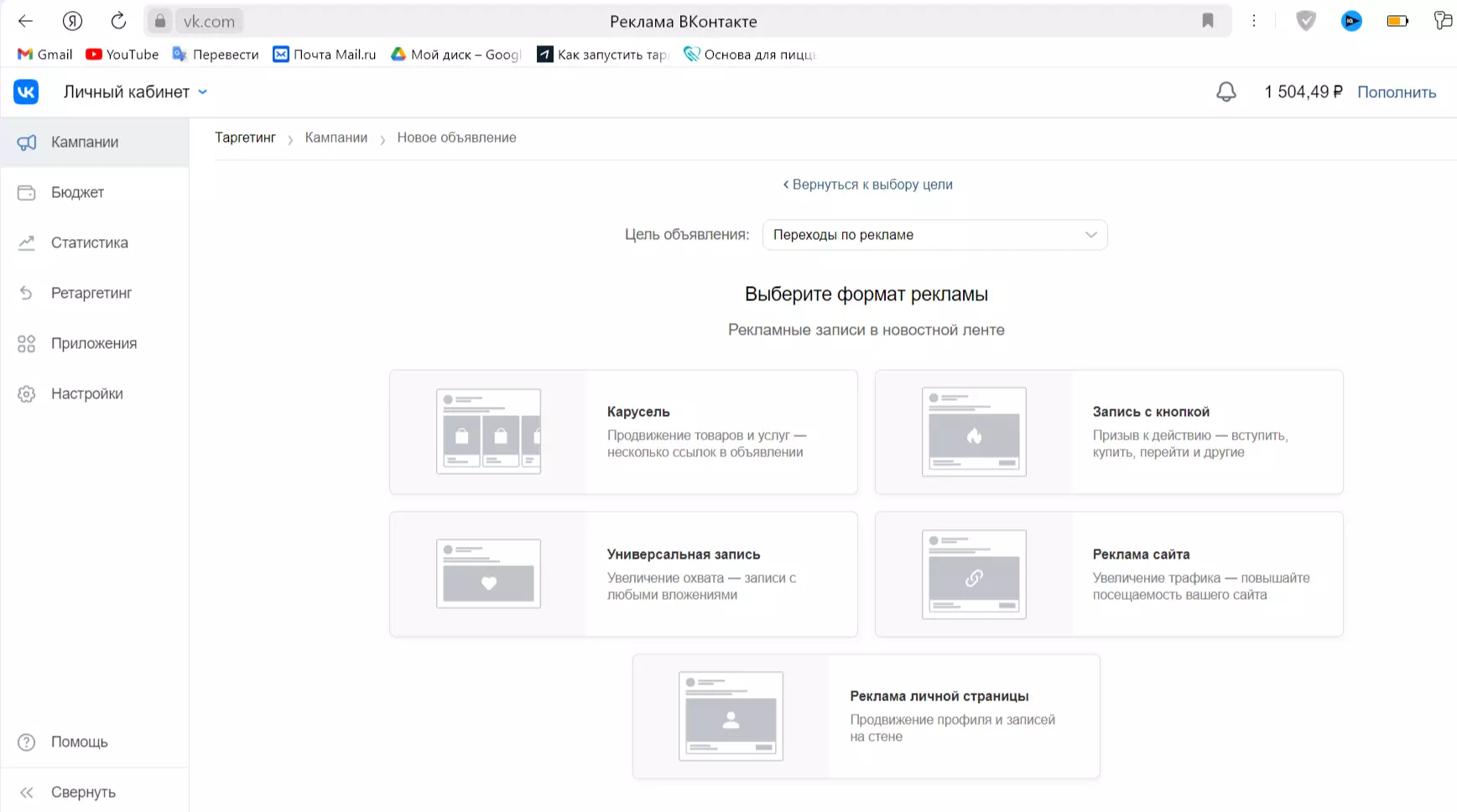Click Таргетинг in the breadcrumbs

pos(245,138)
